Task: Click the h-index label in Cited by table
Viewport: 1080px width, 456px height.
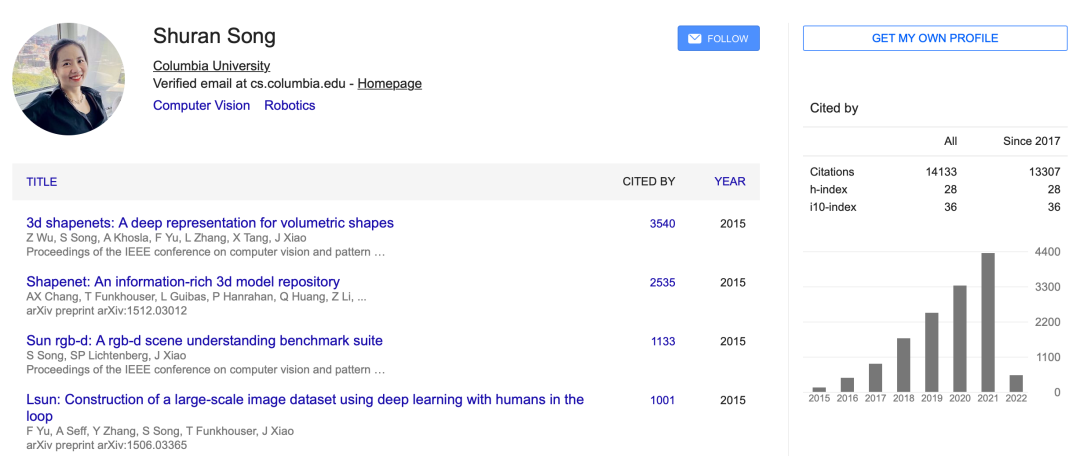Action: click(827, 190)
